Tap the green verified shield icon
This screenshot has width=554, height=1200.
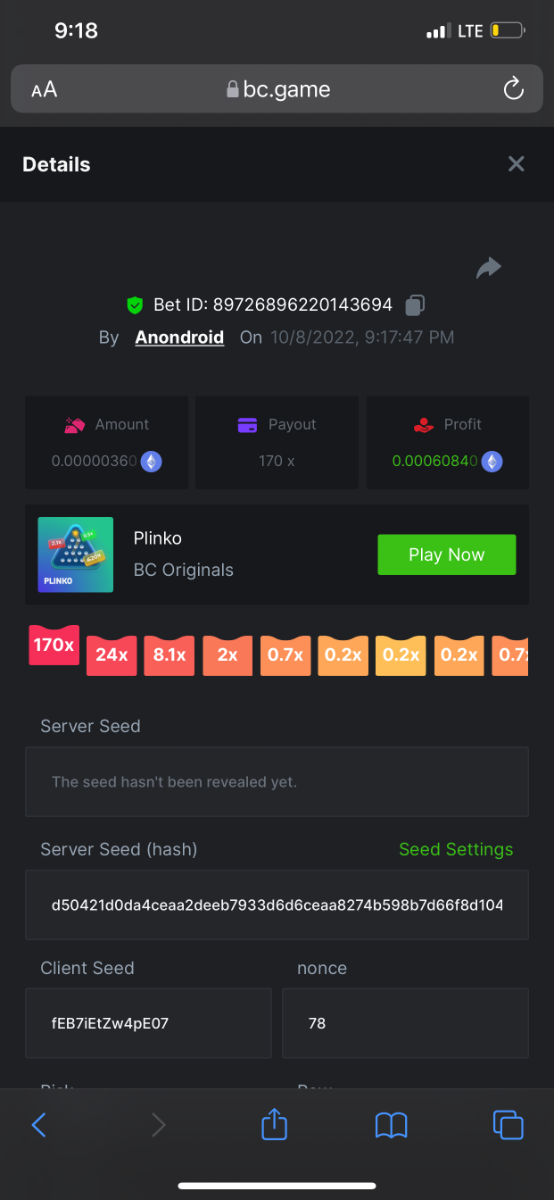(x=134, y=305)
